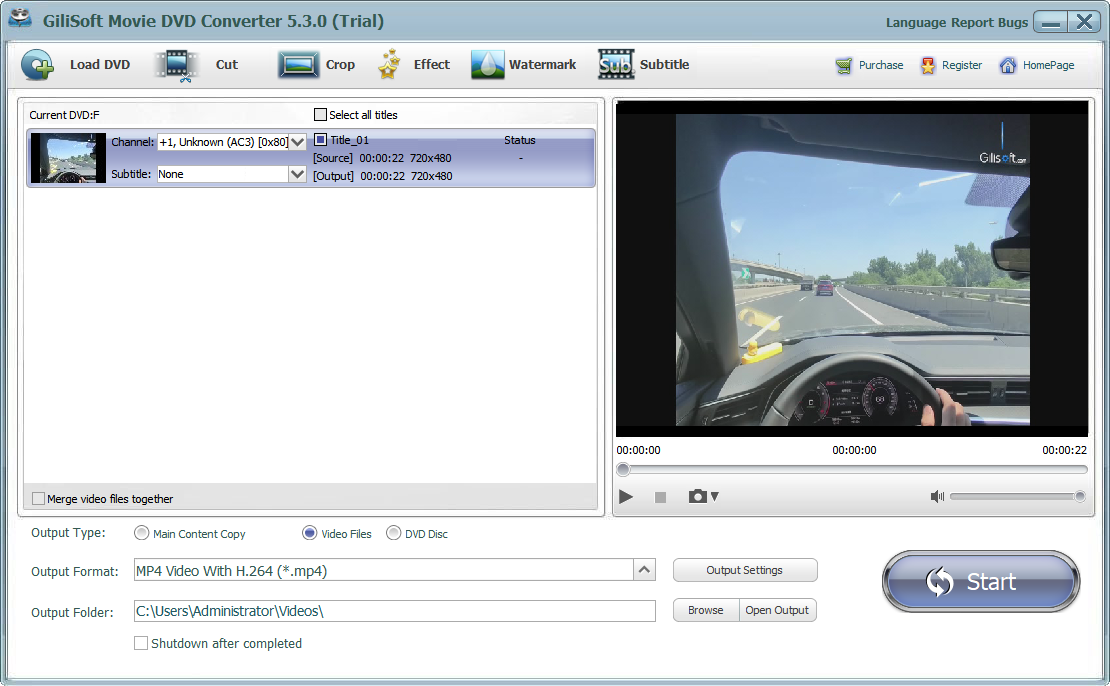This screenshot has height=686, width=1110.
Task: Open the Crop tool icon
Action: coord(298,64)
